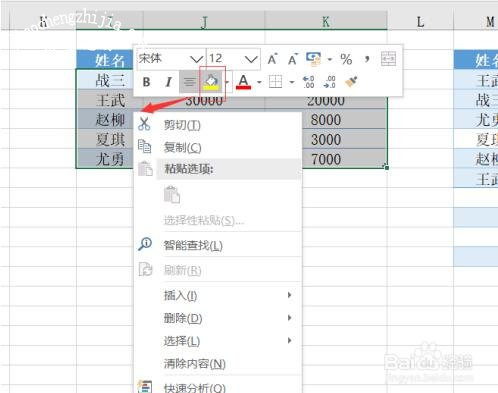Open fill color dropdown arrow
This screenshot has width=498, height=393.
point(227,82)
